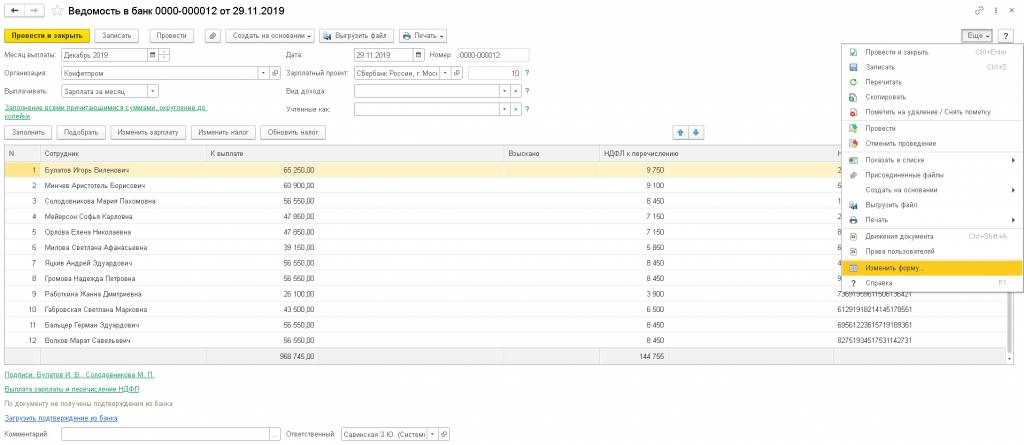Click the Записать toolbar button
Viewport: 1024px width, 445px height.
pos(117,36)
